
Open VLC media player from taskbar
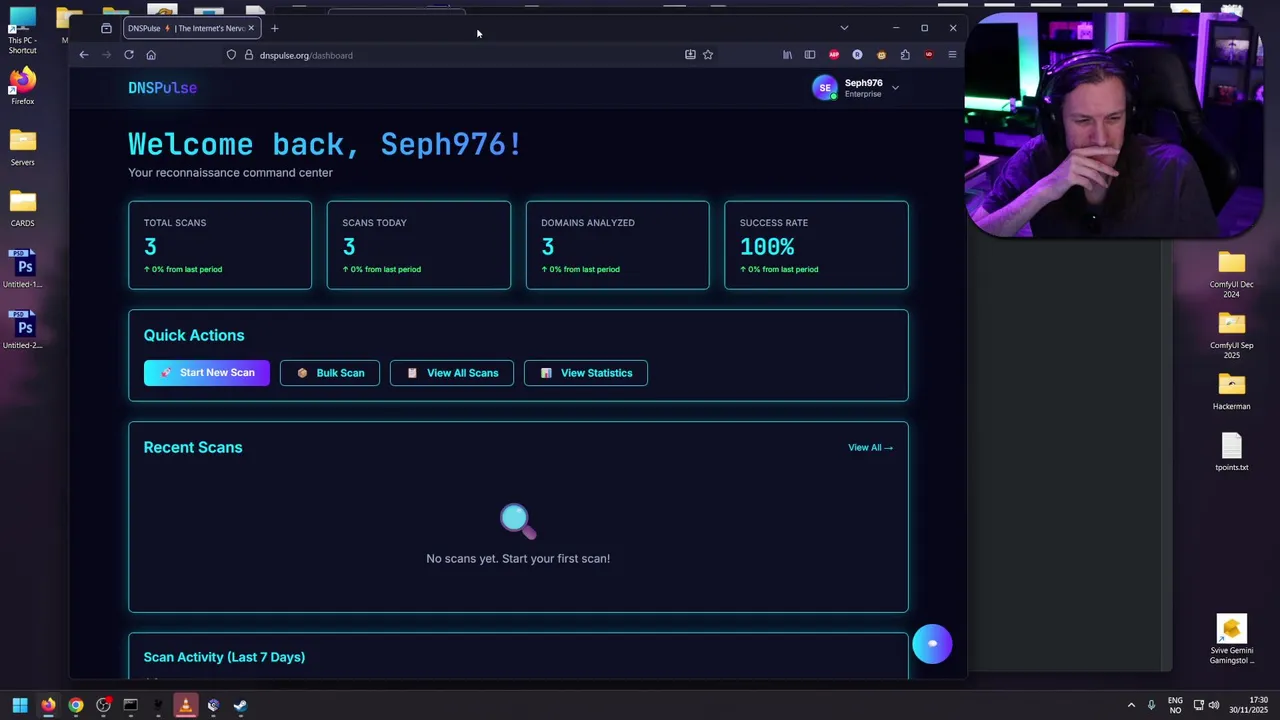point(185,706)
